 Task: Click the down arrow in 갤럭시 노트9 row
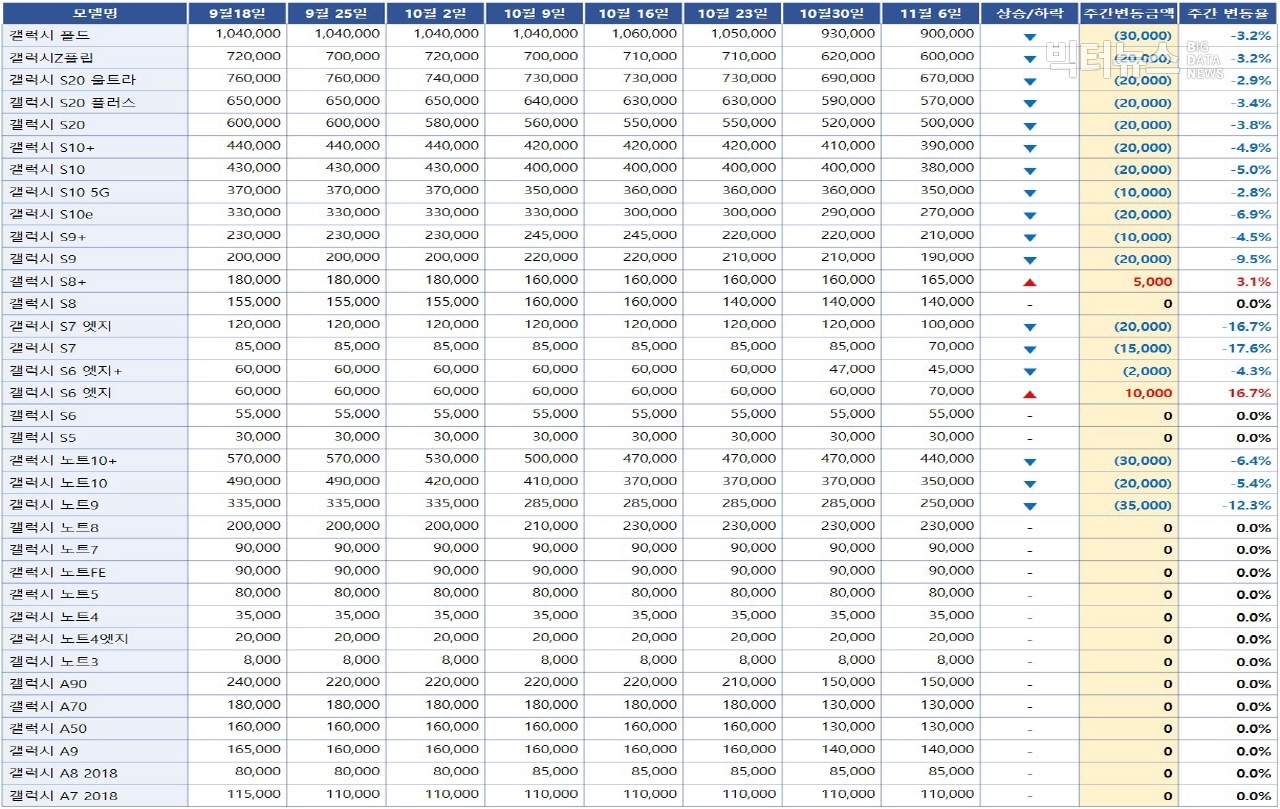(x=1030, y=507)
